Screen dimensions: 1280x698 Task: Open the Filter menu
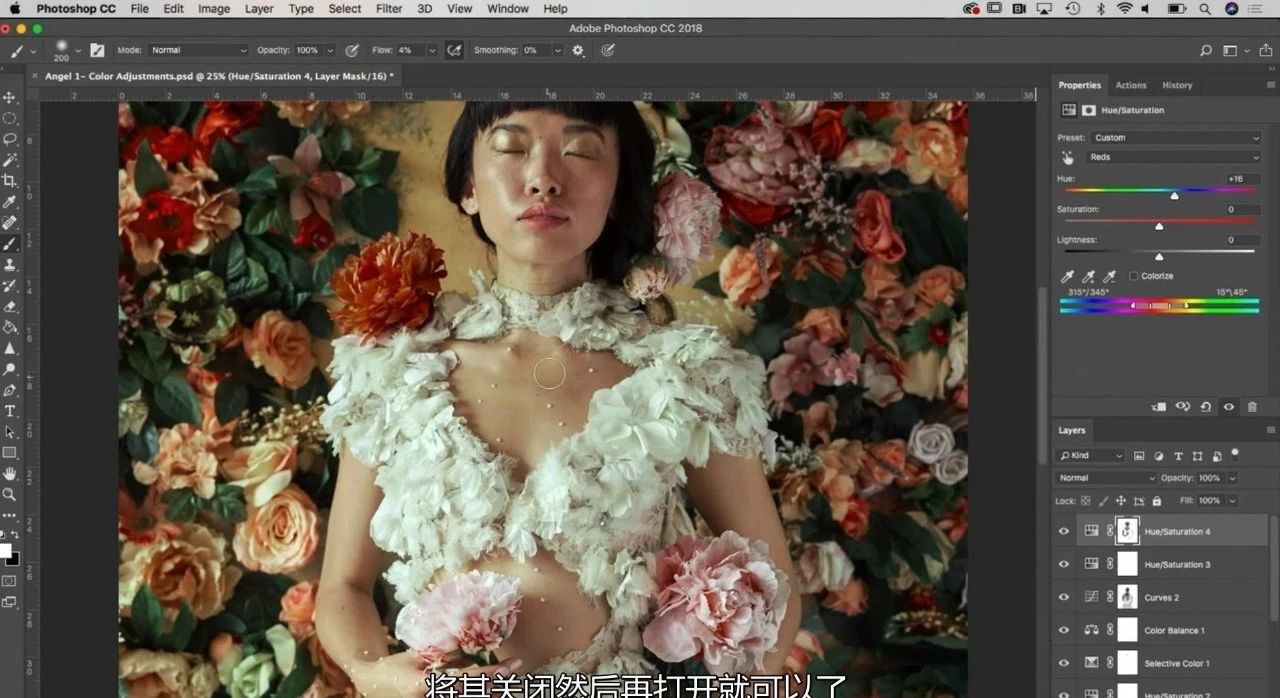click(x=389, y=9)
